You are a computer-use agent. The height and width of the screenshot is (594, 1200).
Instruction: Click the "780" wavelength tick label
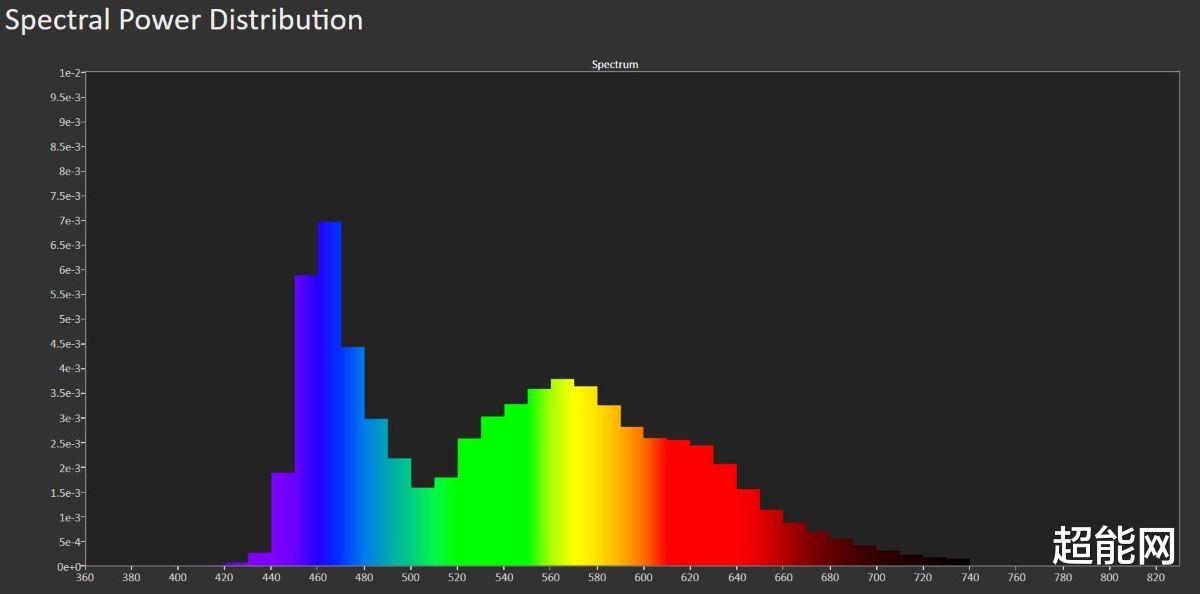tap(1063, 578)
